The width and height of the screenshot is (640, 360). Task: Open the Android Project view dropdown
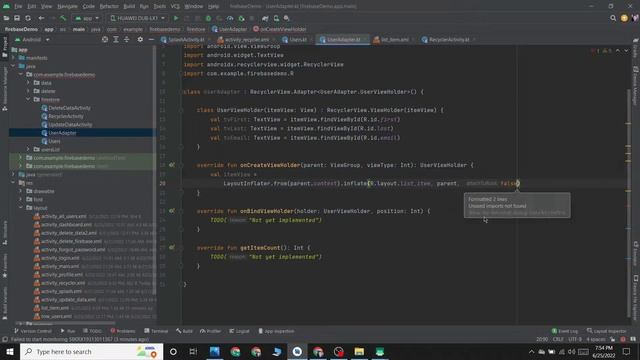pos(32,40)
